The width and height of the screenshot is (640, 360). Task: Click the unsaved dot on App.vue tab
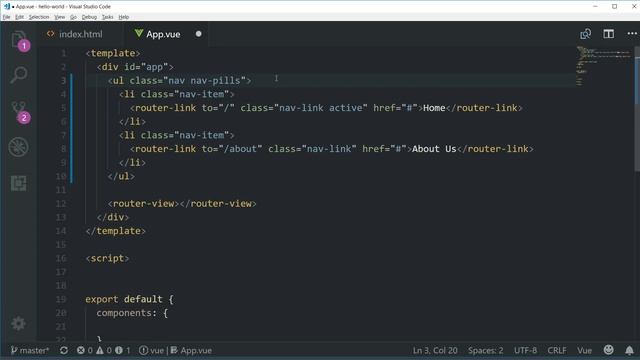click(198, 34)
